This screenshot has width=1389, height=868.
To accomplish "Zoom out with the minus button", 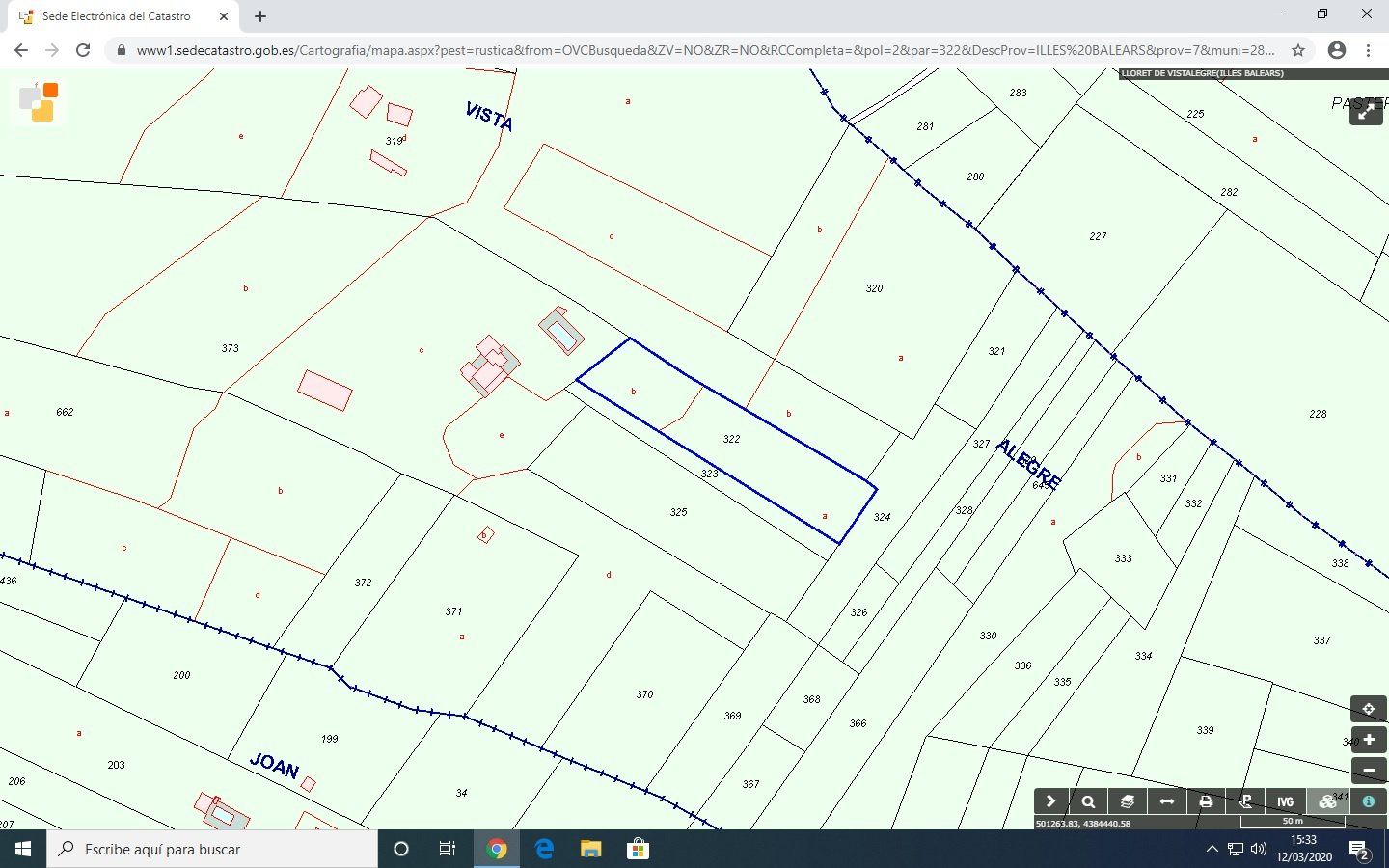I will click(x=1368, y=771).
